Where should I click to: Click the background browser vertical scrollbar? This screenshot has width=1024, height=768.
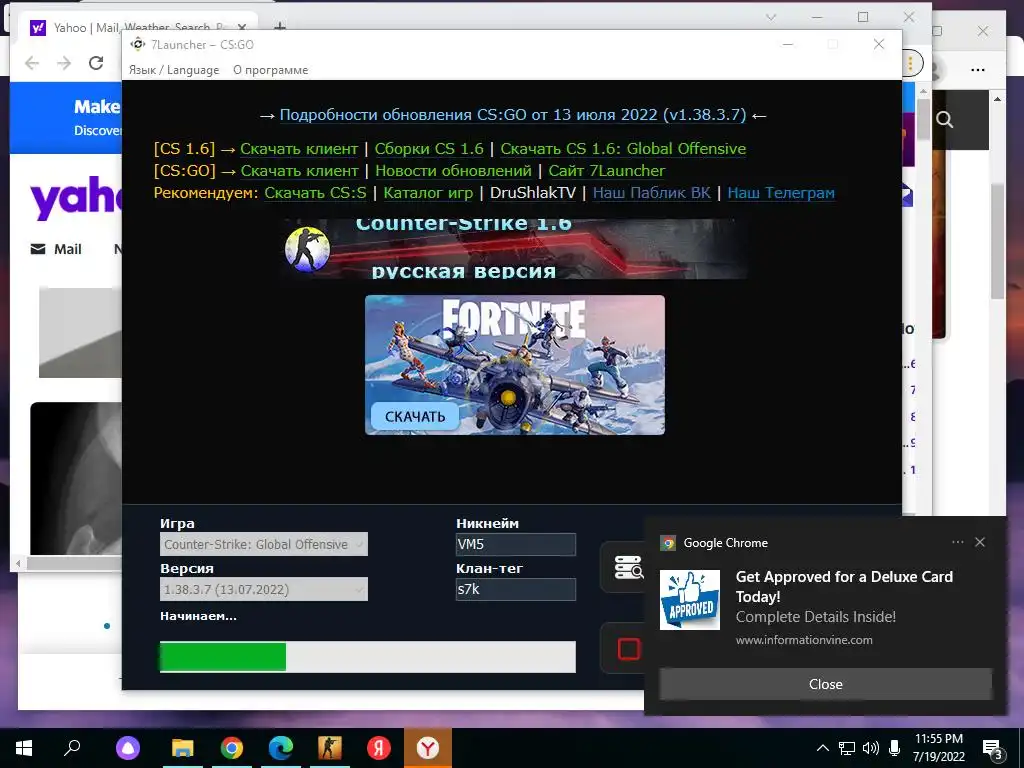997,242
